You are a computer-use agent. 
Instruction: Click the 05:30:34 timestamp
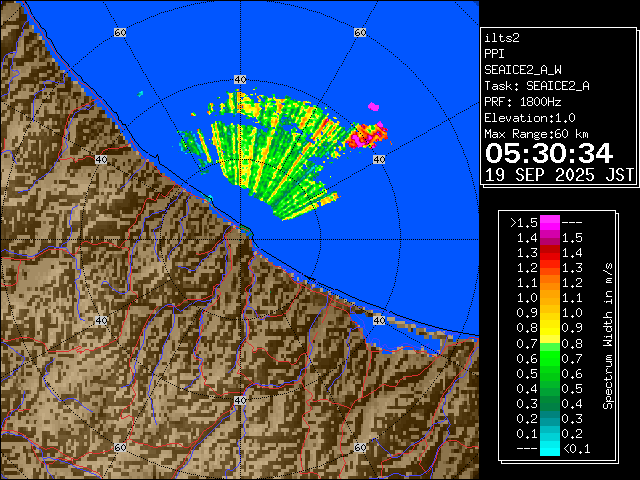548,153
